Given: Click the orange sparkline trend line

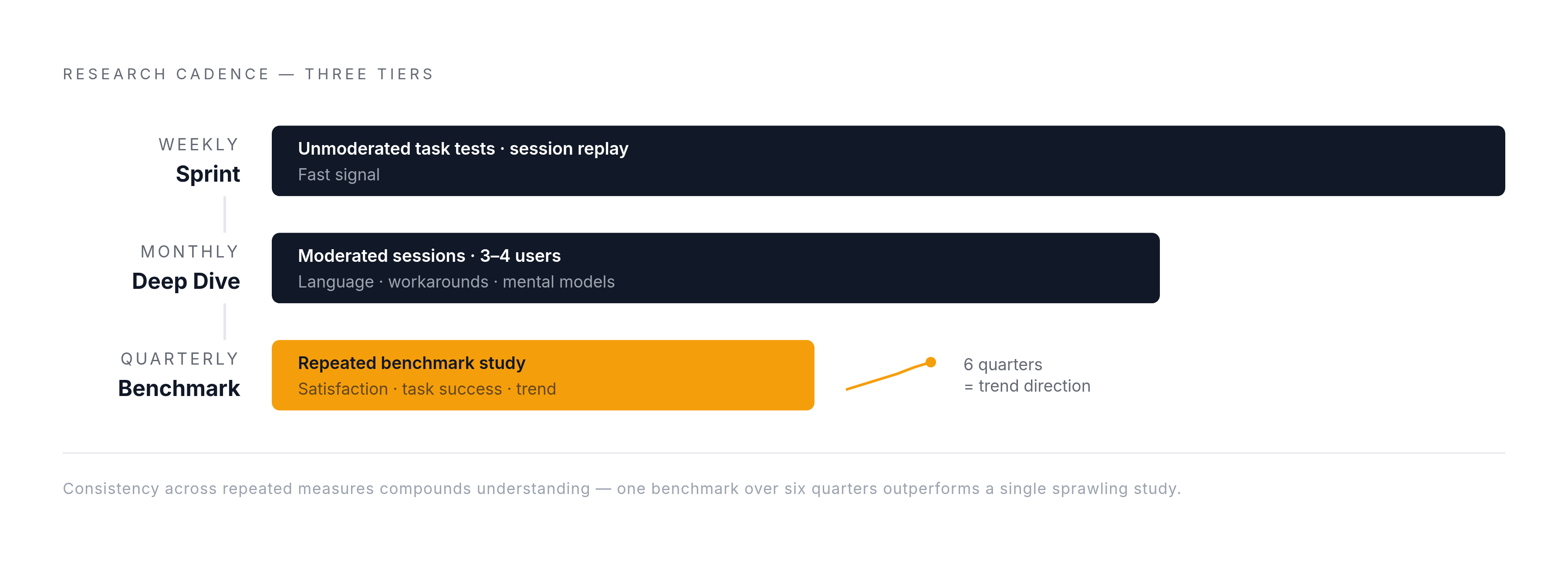Looking at the screenshot, I should pos(889,376).
